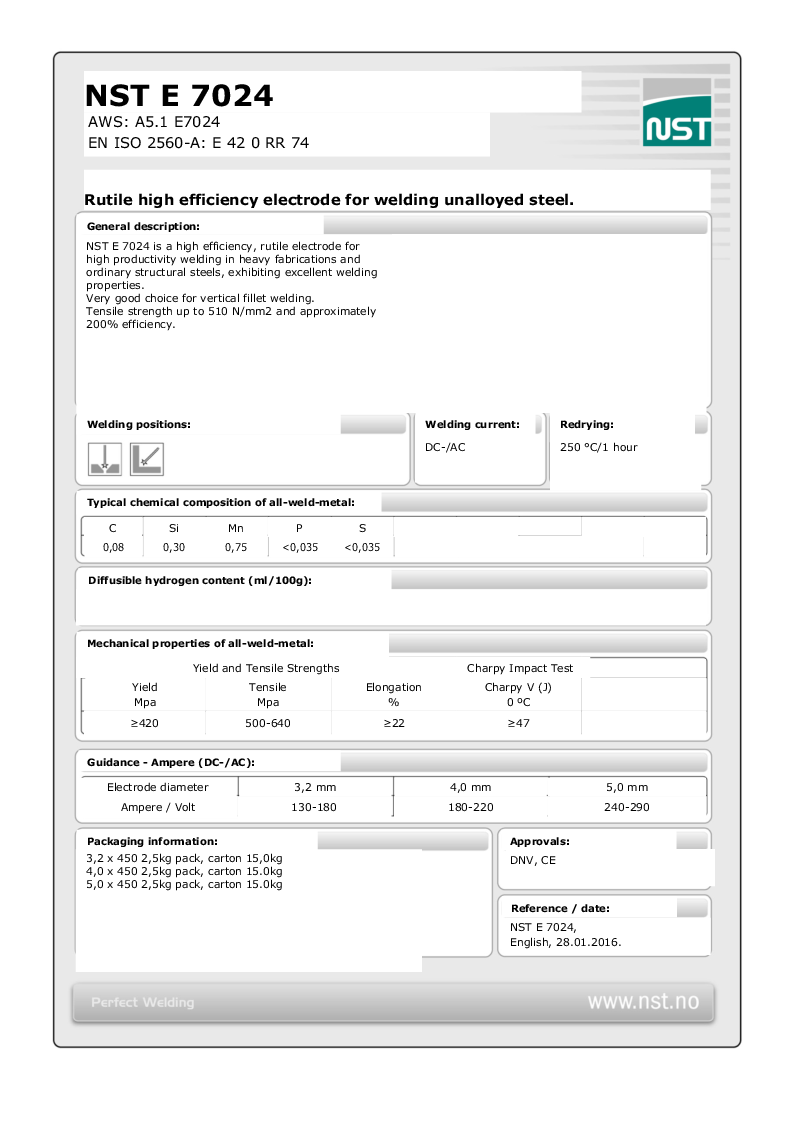
Task: Select the '3,2 mm' diameter cell
Action: [x=315, y=787]
